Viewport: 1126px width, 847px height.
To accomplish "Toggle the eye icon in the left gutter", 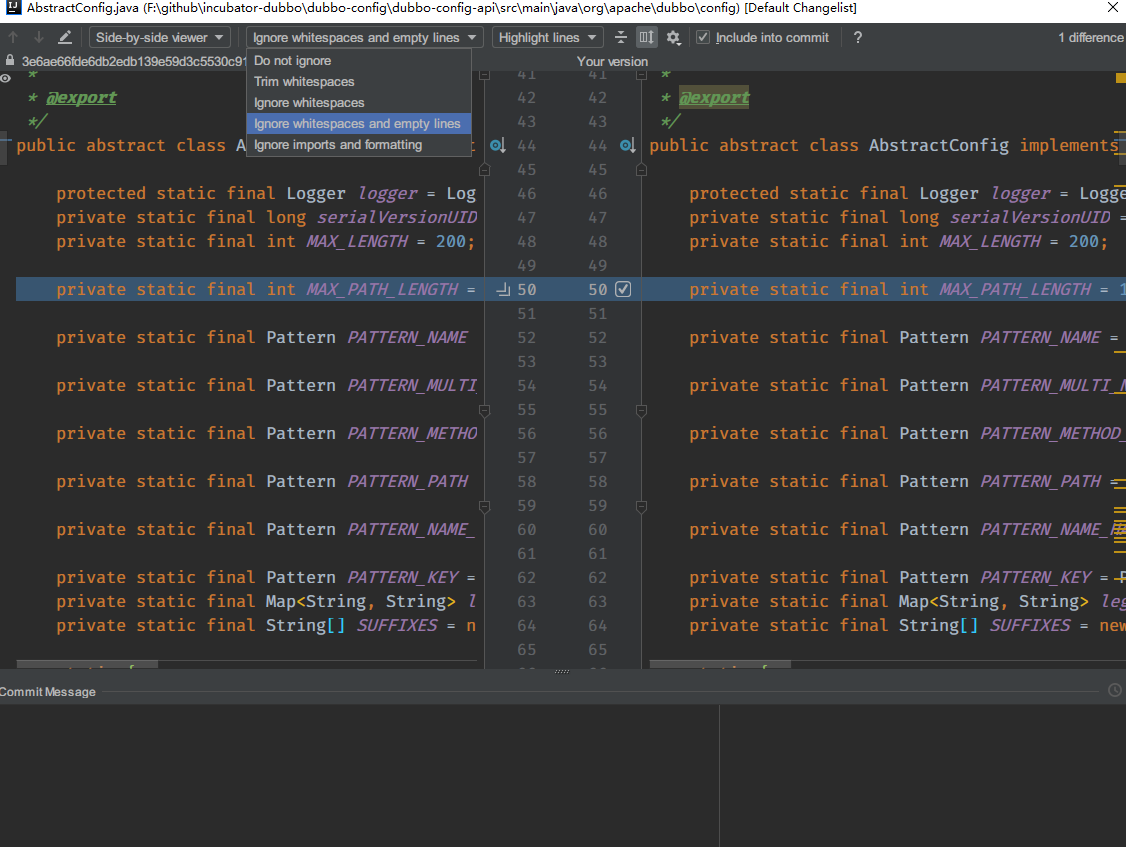I will (x=6, y=78).
